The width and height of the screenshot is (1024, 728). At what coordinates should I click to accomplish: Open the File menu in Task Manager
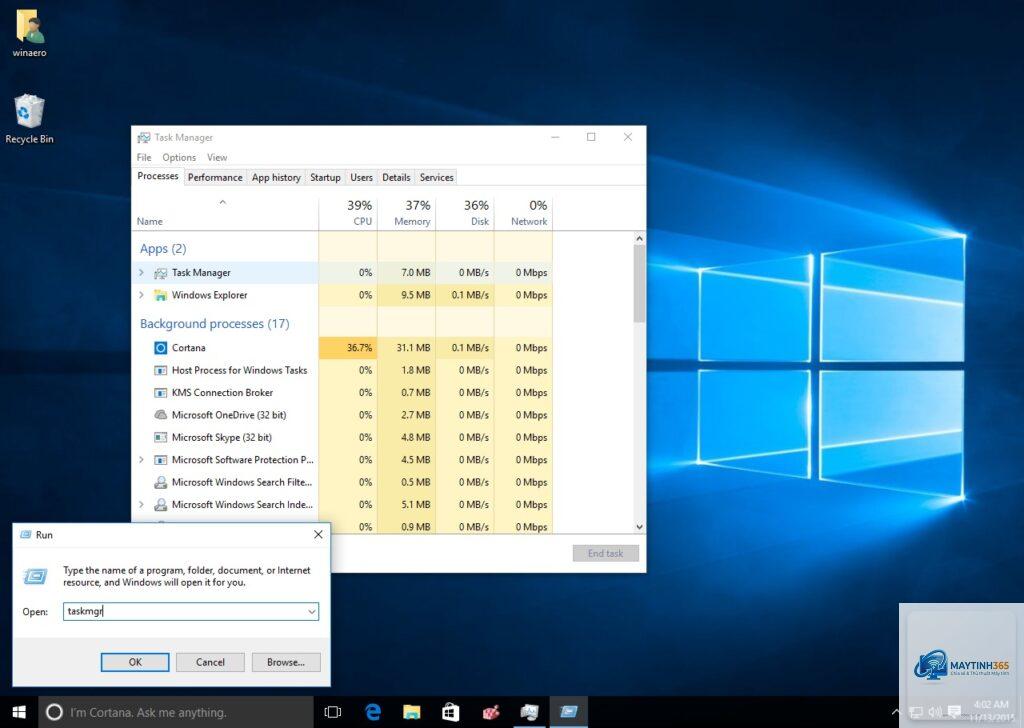pyautogui.click(x=144, y=157)
